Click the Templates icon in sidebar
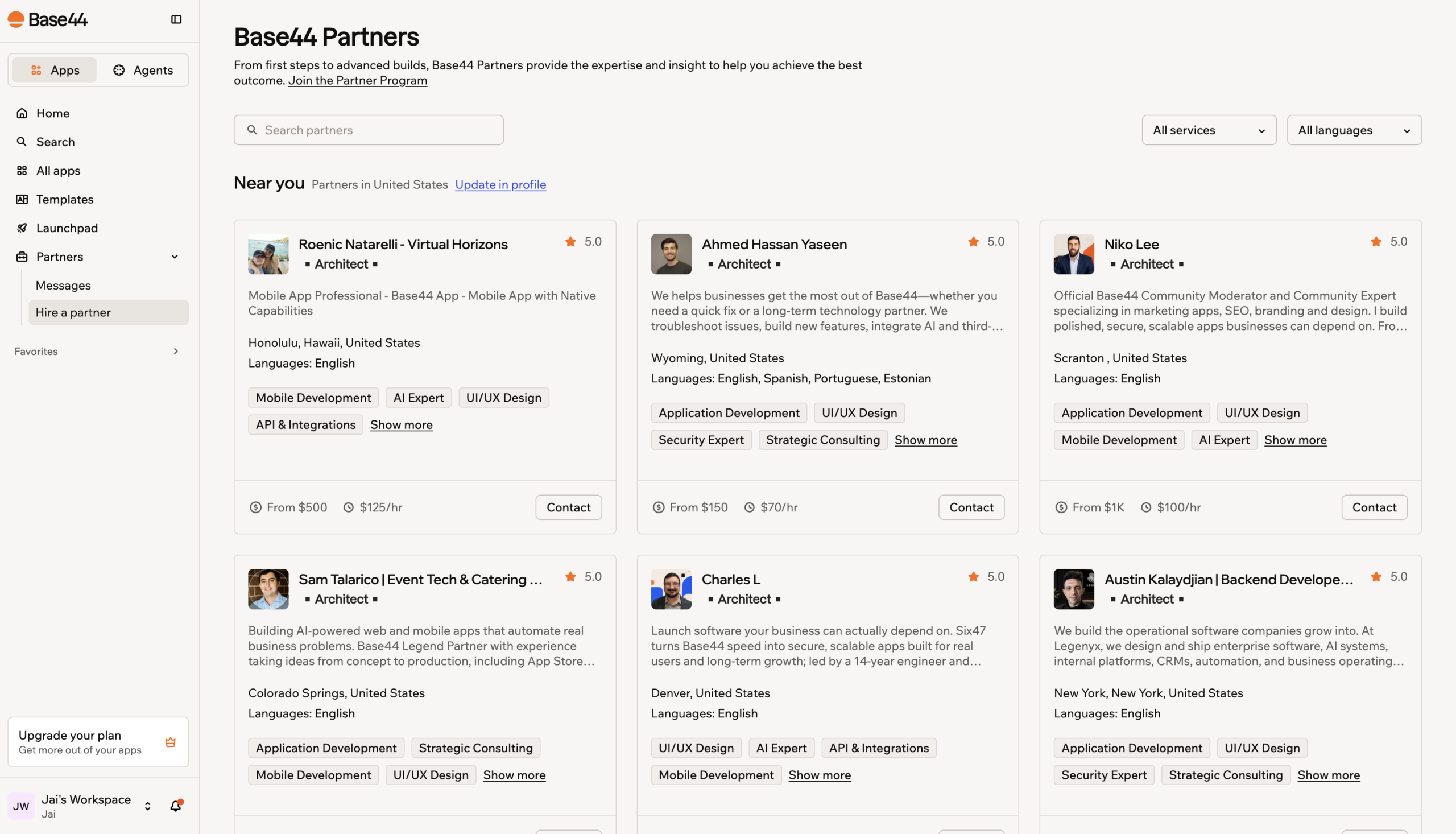 pyautogui.click(x=22, y=199)
